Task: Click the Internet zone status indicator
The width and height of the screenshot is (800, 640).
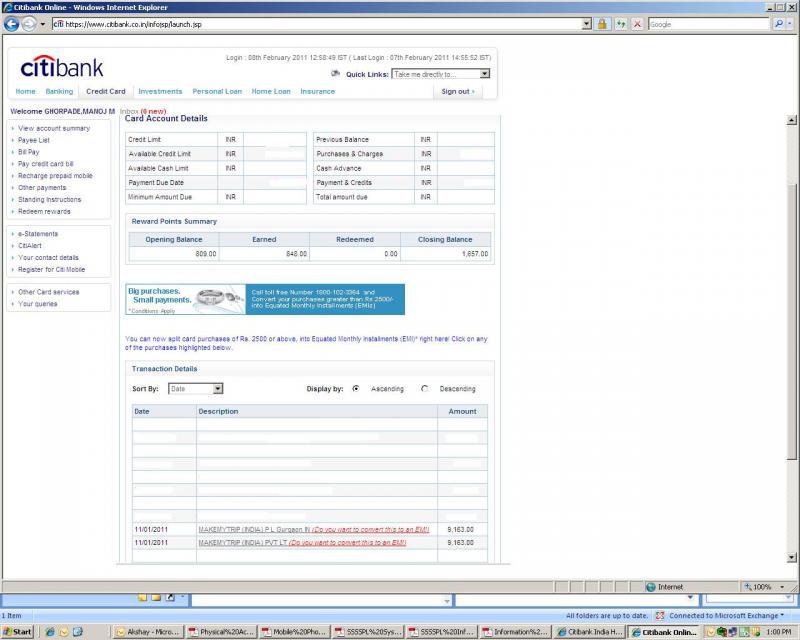Action: pos(664,587)
